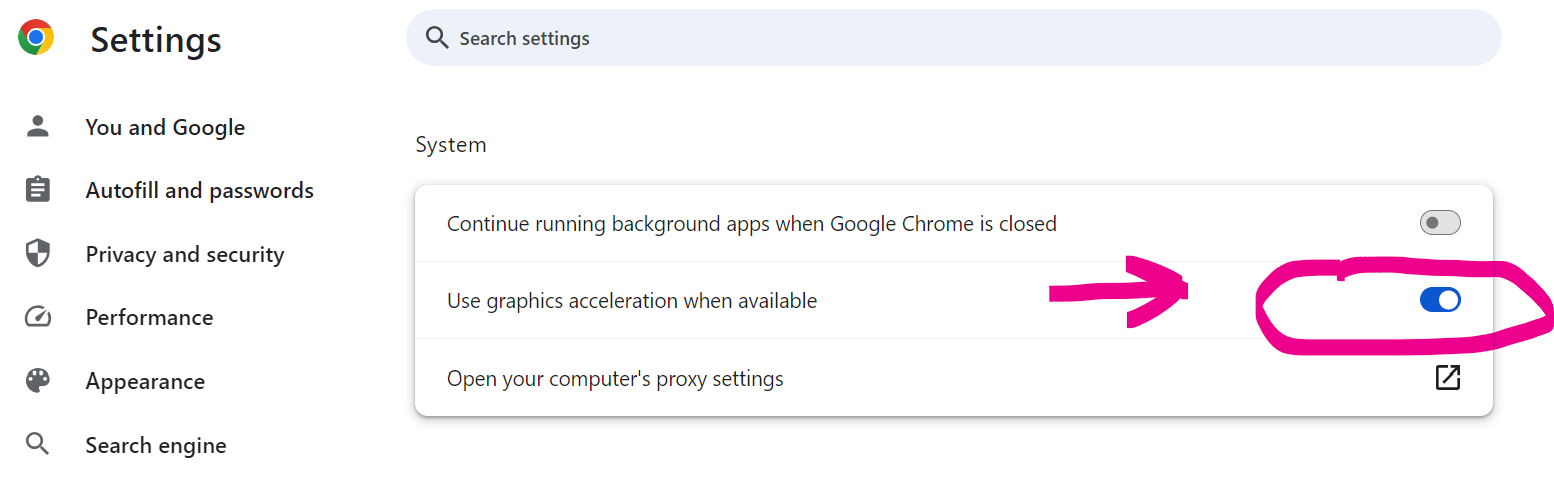
Task: Open the Search engine settings
Action: [x=156, y=445]
